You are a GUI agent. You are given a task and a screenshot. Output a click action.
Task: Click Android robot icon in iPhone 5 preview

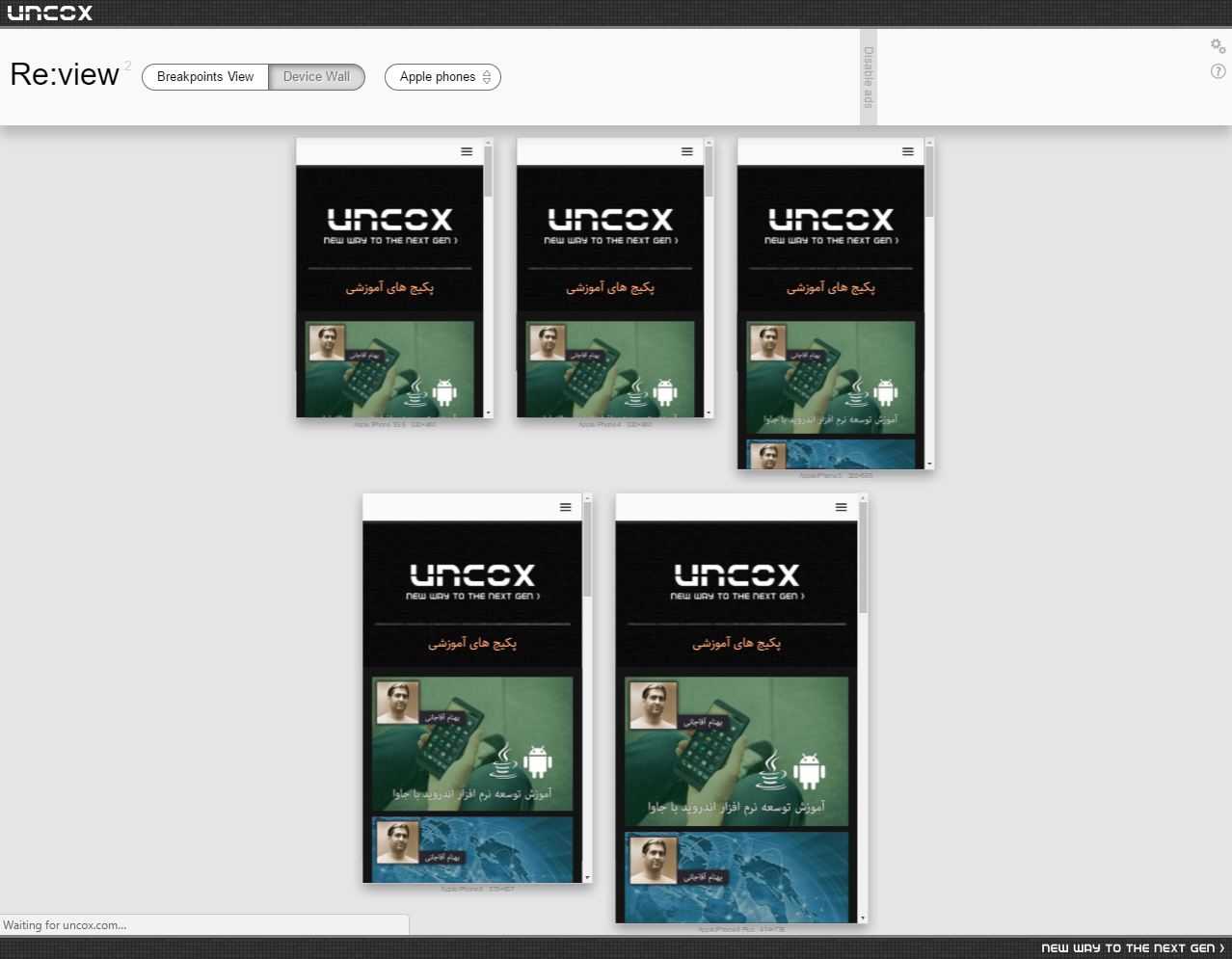(886, 391)
